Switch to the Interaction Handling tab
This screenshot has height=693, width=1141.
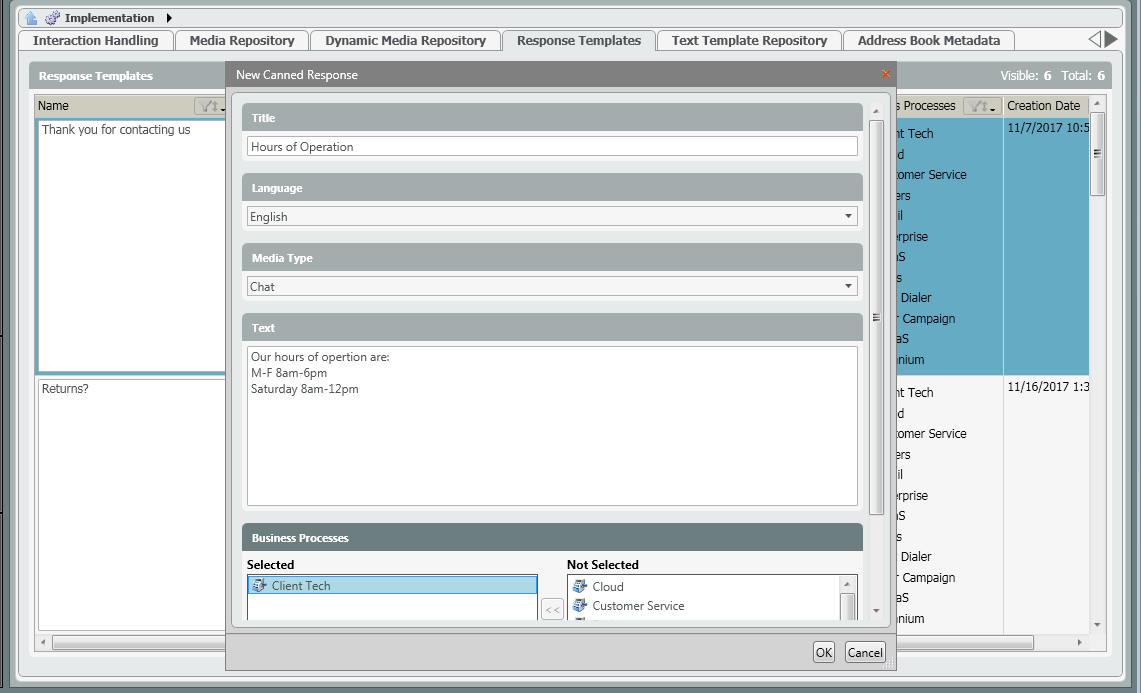pos(96,41)
